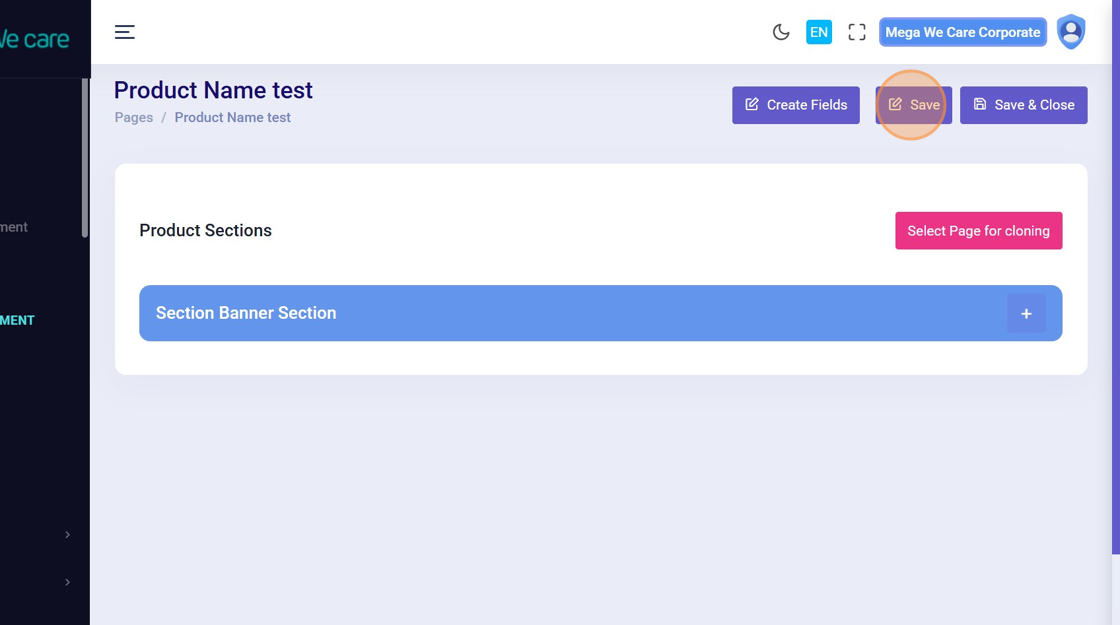Expand the Section Banner Section header
This screenshot has height=625, width=1120.
click(x=500, y=313)
